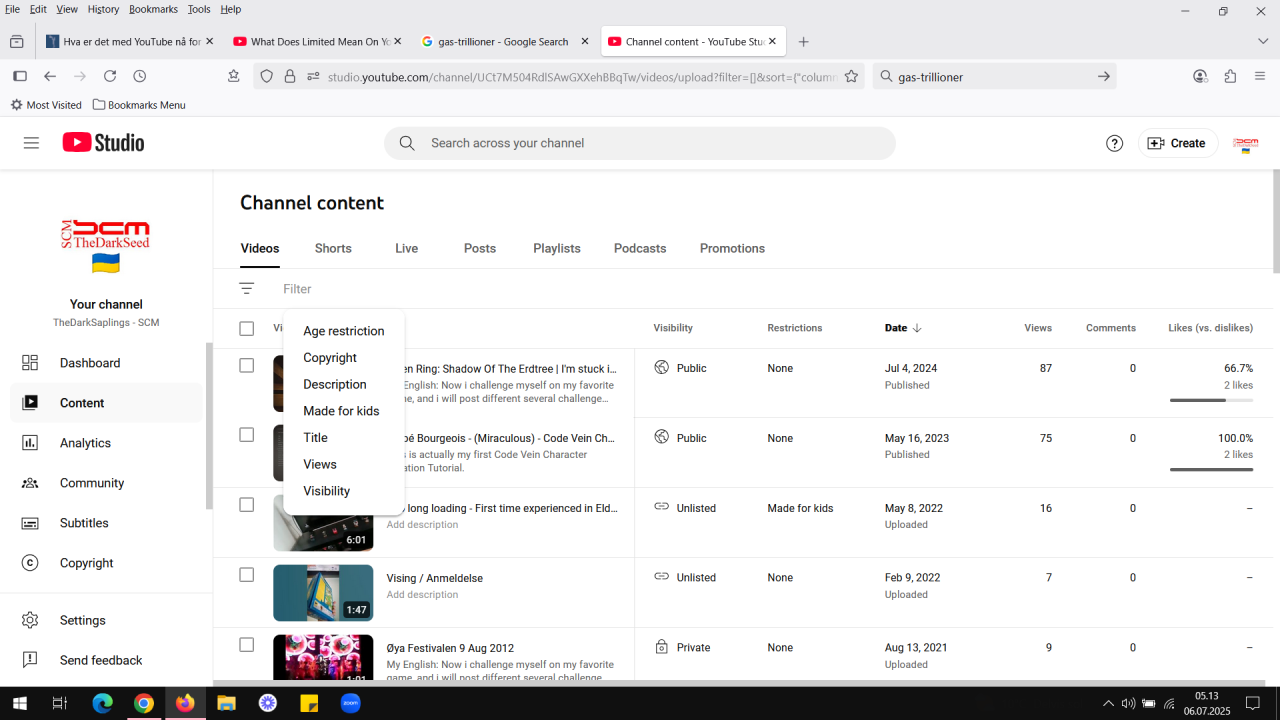Screen dimensions: 1280x720
Task: Bookmark this page with star icon
Action: click(851, 76)
